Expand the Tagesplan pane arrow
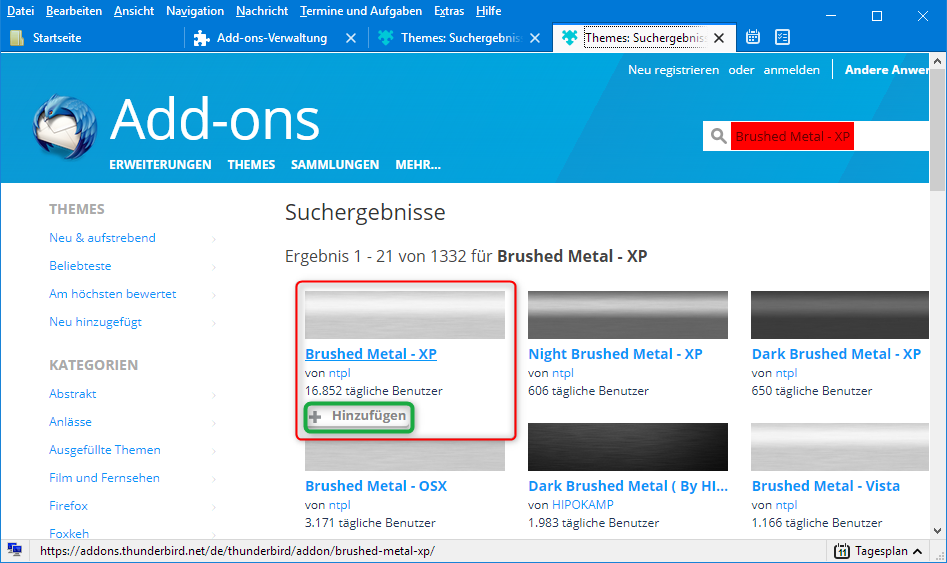This screenshot has height=563, width=947. click(x=917, y=551)
